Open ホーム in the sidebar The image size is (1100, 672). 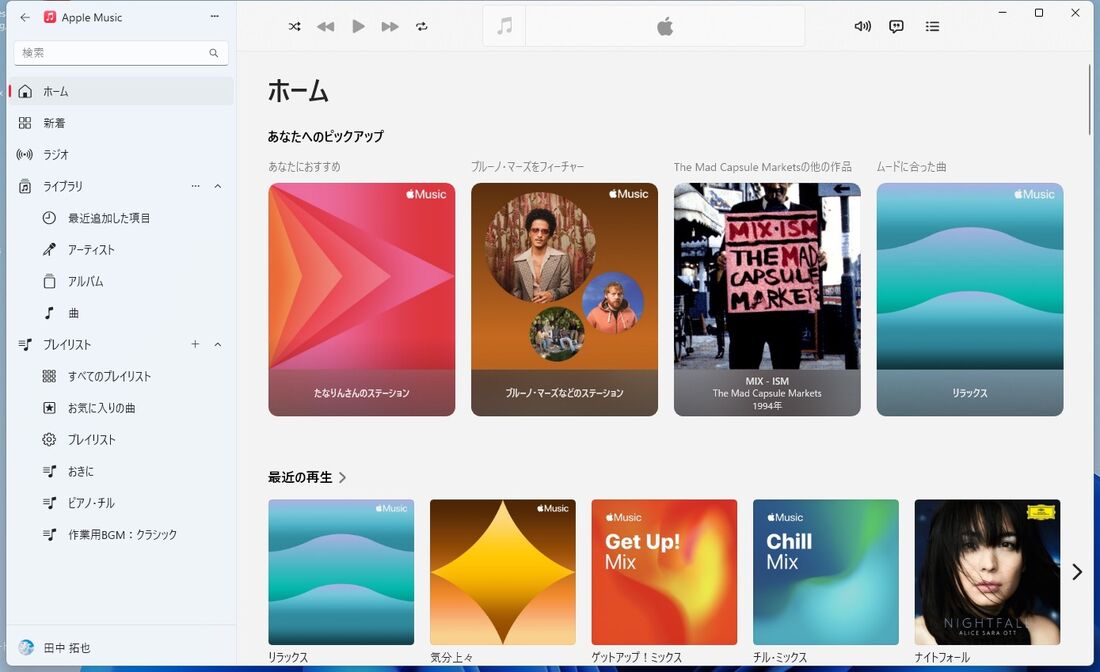(121, 91)
